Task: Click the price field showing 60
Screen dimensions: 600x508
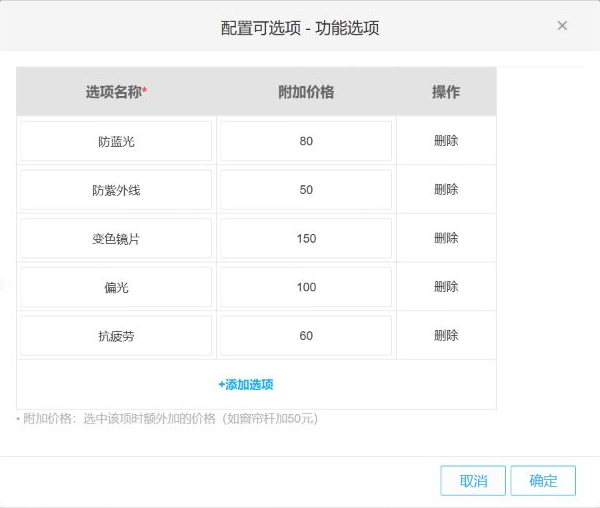Action: (306, 335)
